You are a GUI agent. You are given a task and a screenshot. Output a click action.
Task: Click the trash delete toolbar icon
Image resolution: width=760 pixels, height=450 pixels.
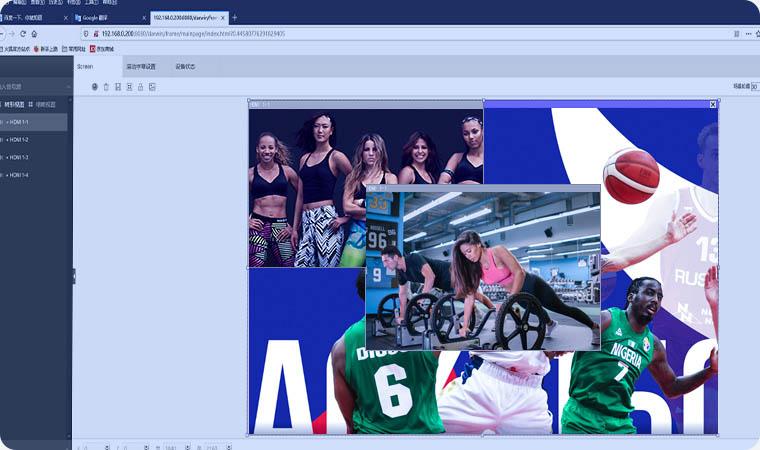click(x=106, y=87)
